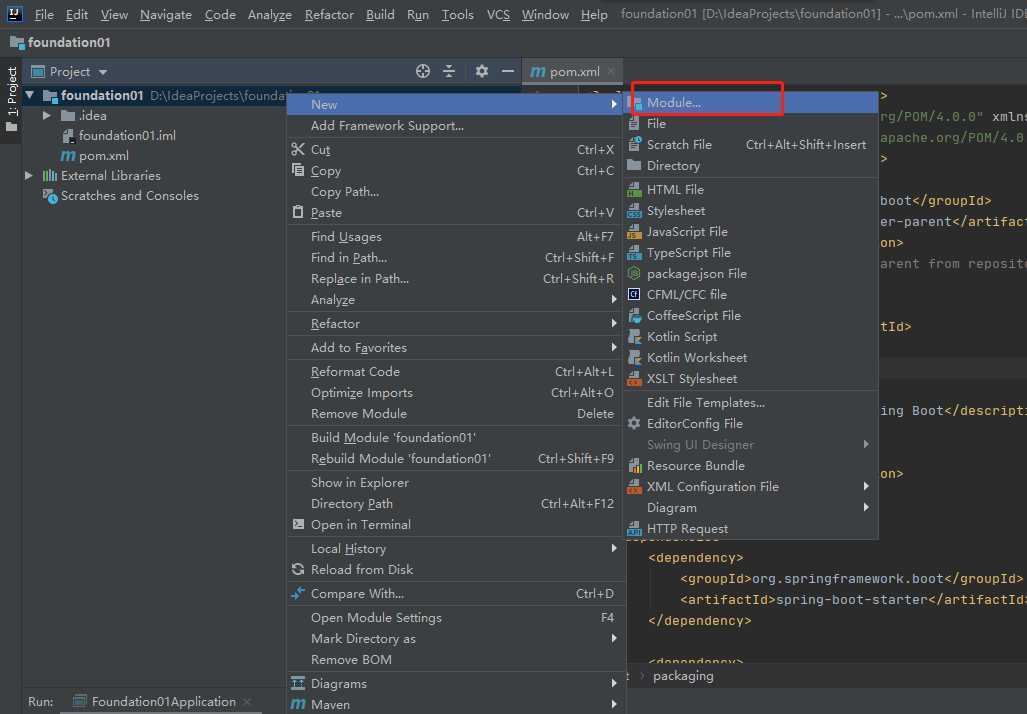
Task: Click the IntelliJ IDEA logo icon
Action: [14, 14]
